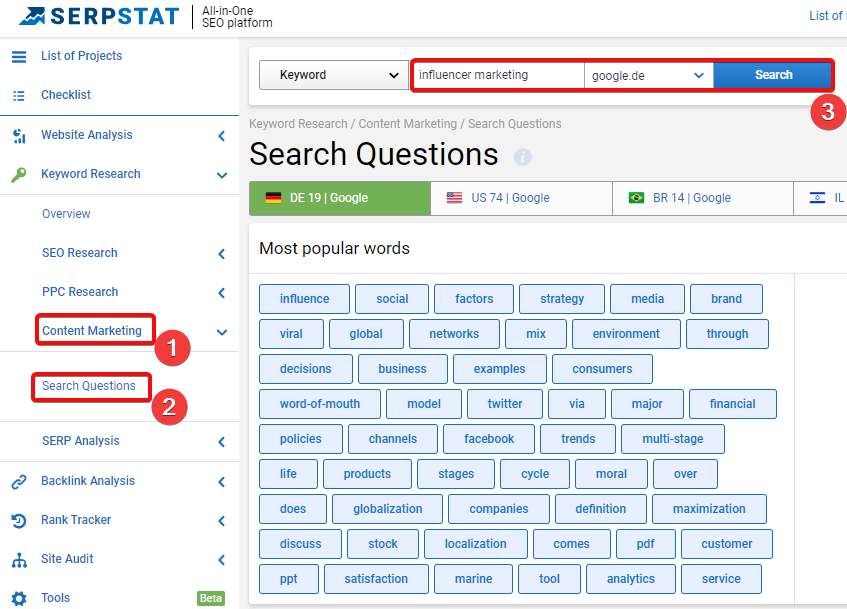Click the Search Questions sidebar link
The width and height of the screenshot is (847, 609).
pyautogui.click(x=89, y=386)
